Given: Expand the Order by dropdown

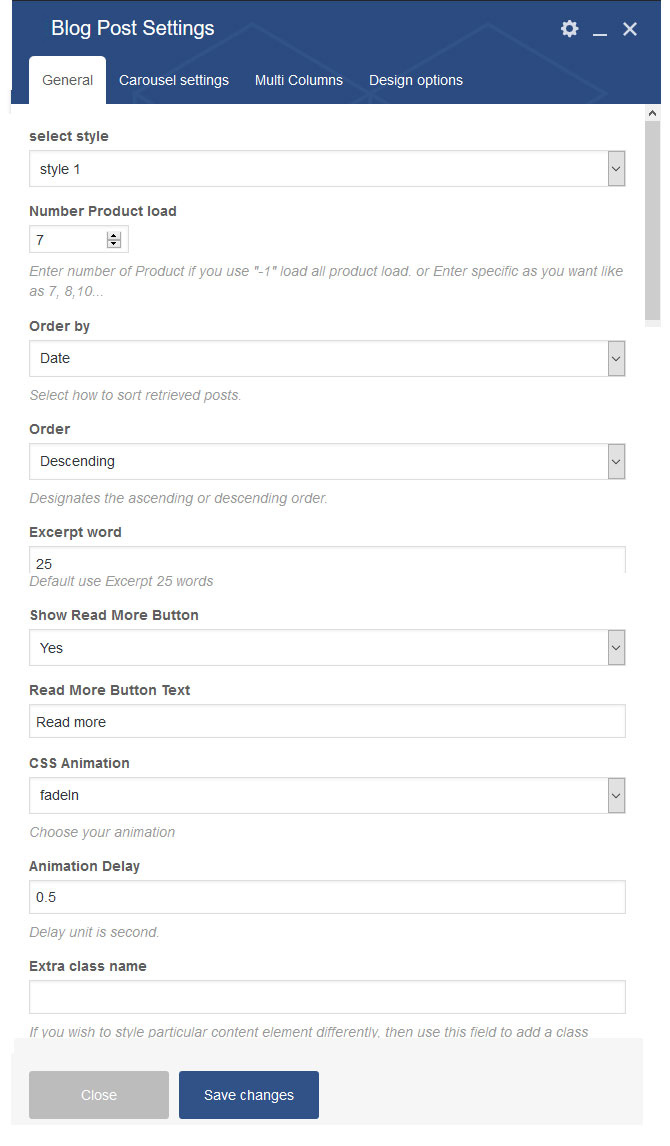Looking at the screenshot, I should (327, 359).
